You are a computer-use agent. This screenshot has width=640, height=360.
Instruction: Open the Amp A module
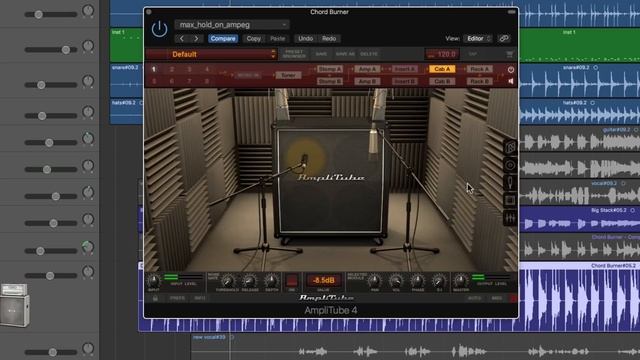coord(367,69)
